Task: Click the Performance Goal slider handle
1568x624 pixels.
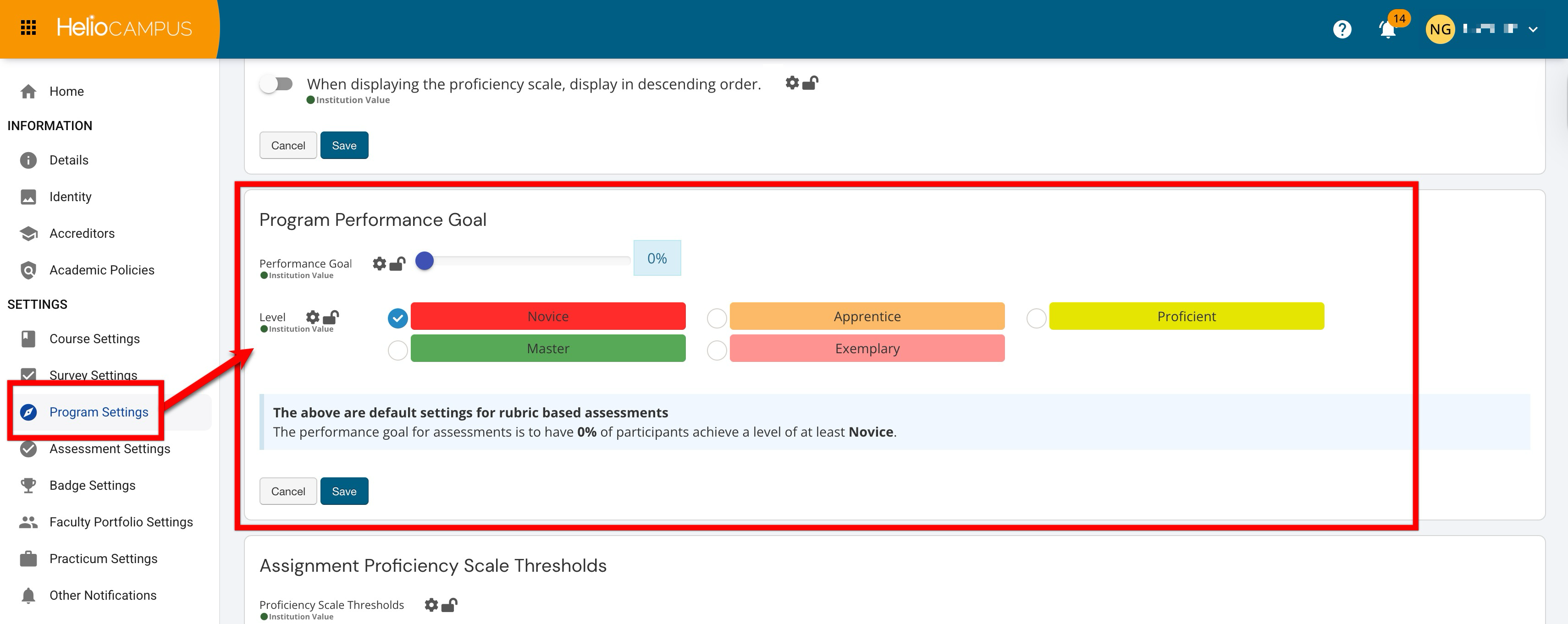Action: 424,261
